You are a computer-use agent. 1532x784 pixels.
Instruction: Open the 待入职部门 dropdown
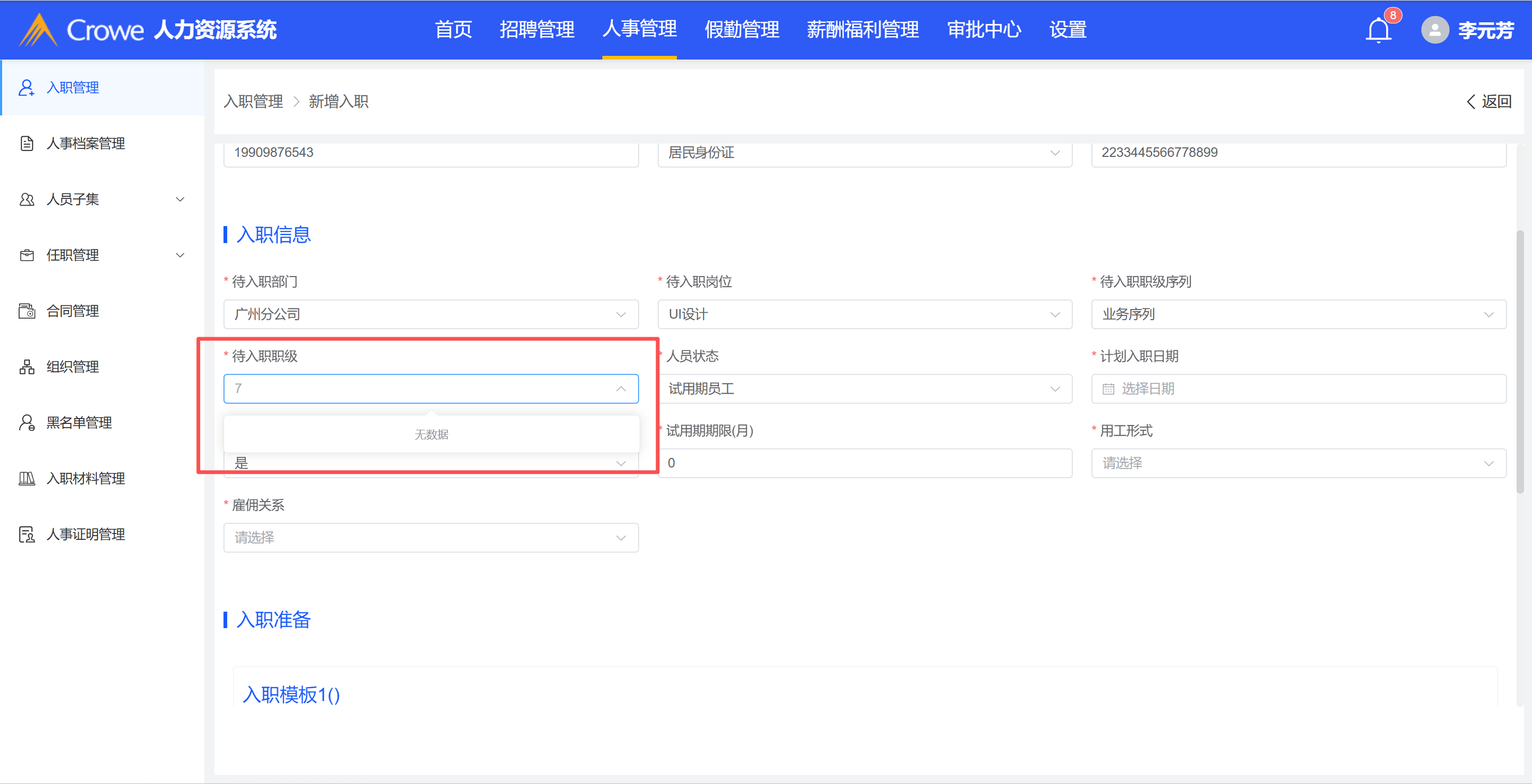point(430,314)
